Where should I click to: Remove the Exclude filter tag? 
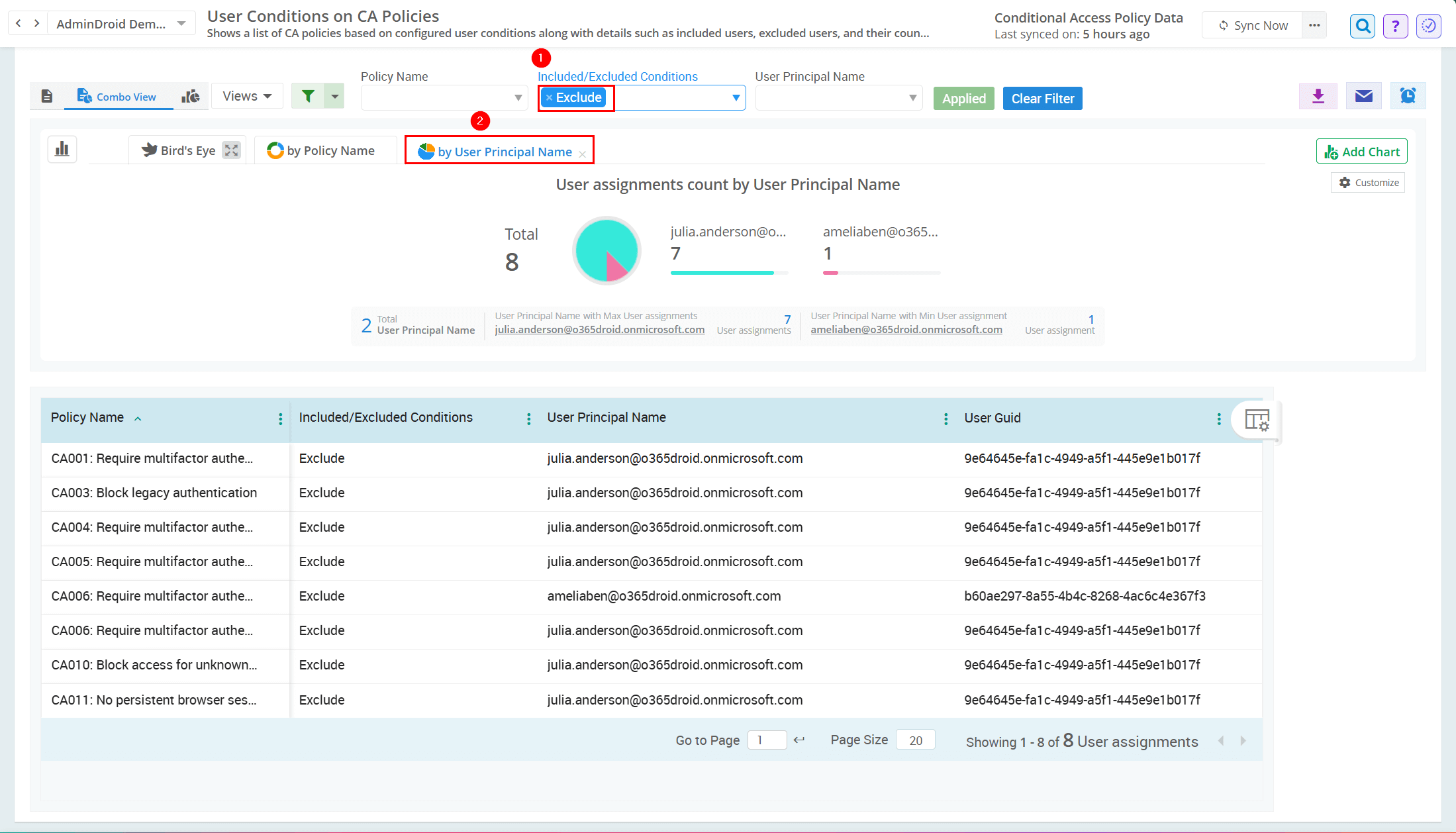pos(549,97)
